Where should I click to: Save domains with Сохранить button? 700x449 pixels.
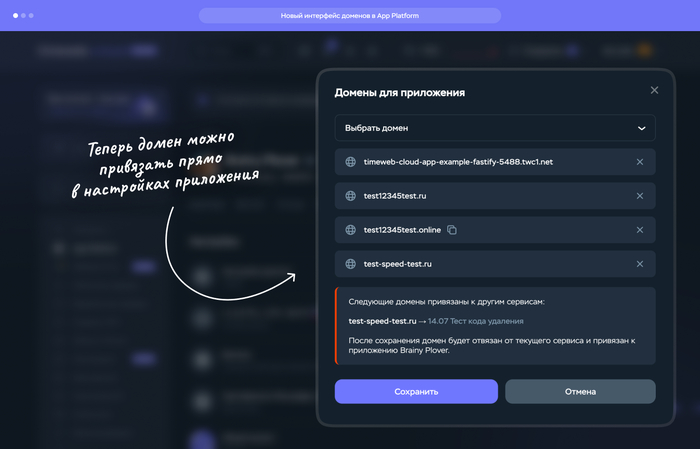pos(416,391)
